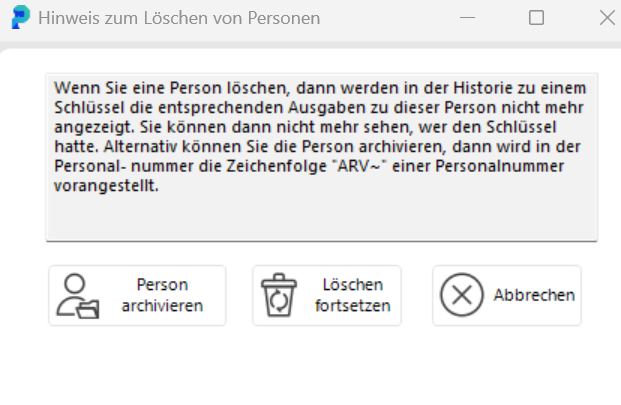Click the trash can delete icon
621x405 pixels.
tap(279, 296)
